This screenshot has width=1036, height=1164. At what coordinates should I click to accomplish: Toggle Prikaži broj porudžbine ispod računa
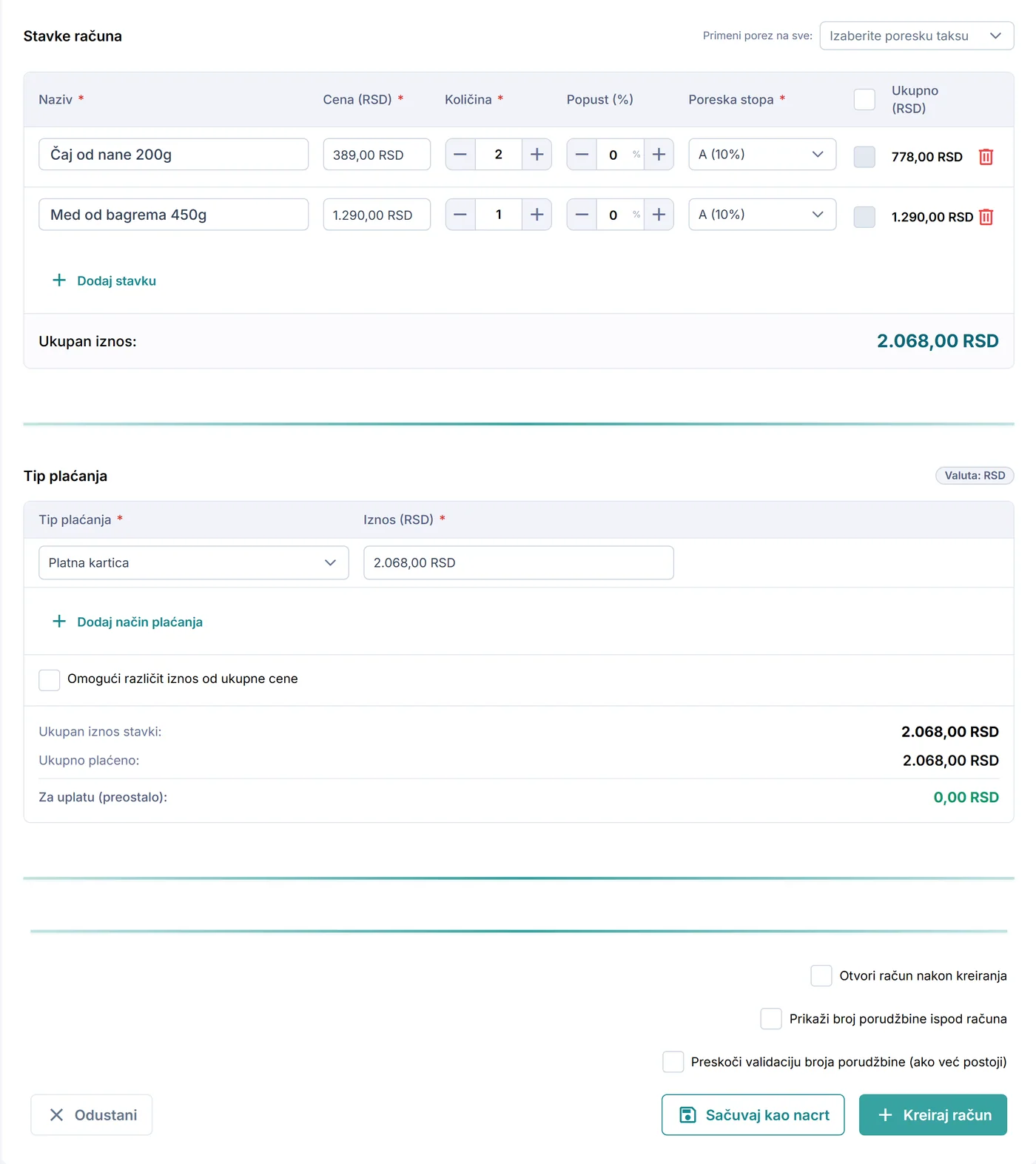771,1018
